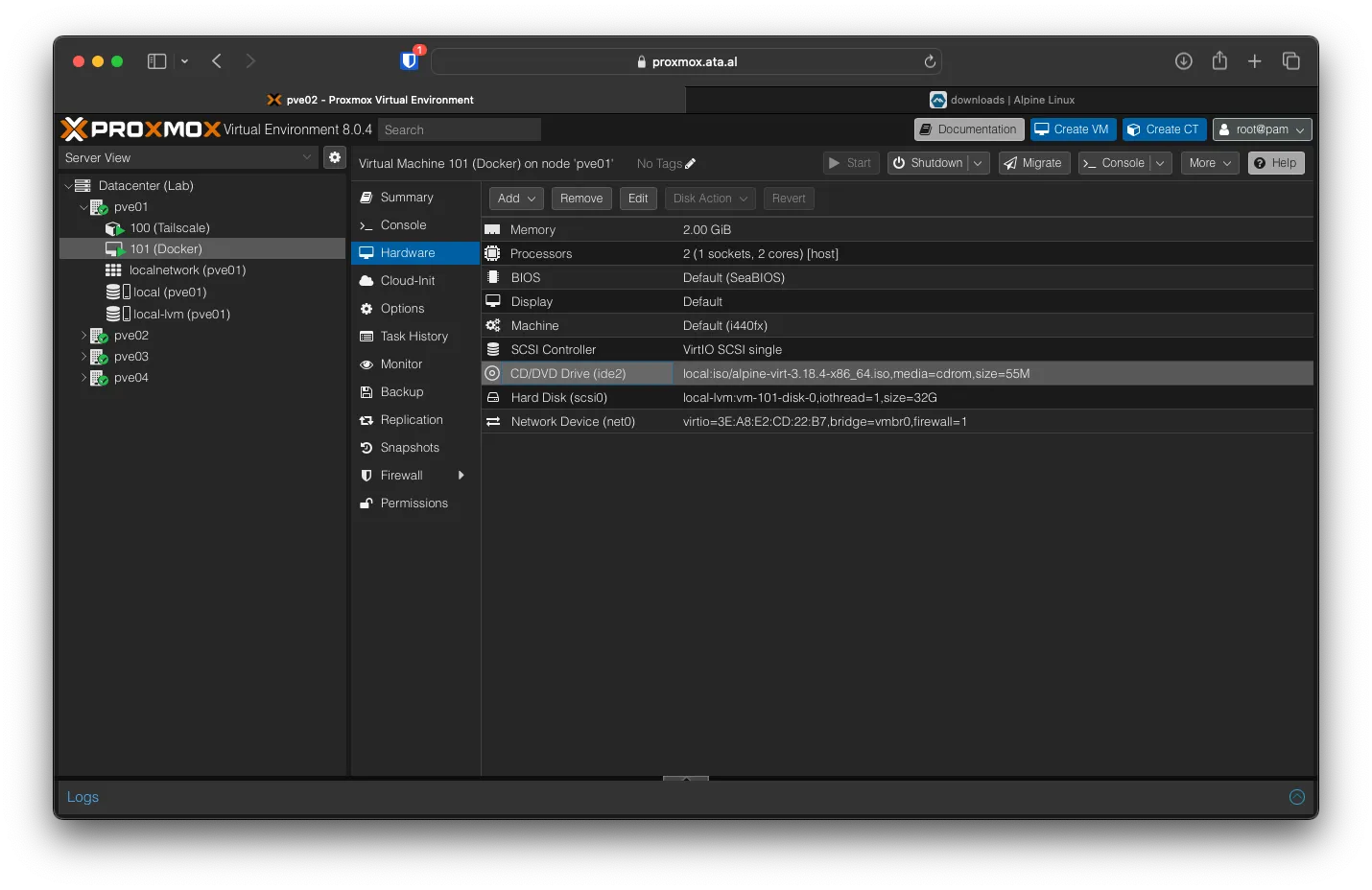Open the Replication tab
The height and width of the screenshot is (890, 1372).
415,420
